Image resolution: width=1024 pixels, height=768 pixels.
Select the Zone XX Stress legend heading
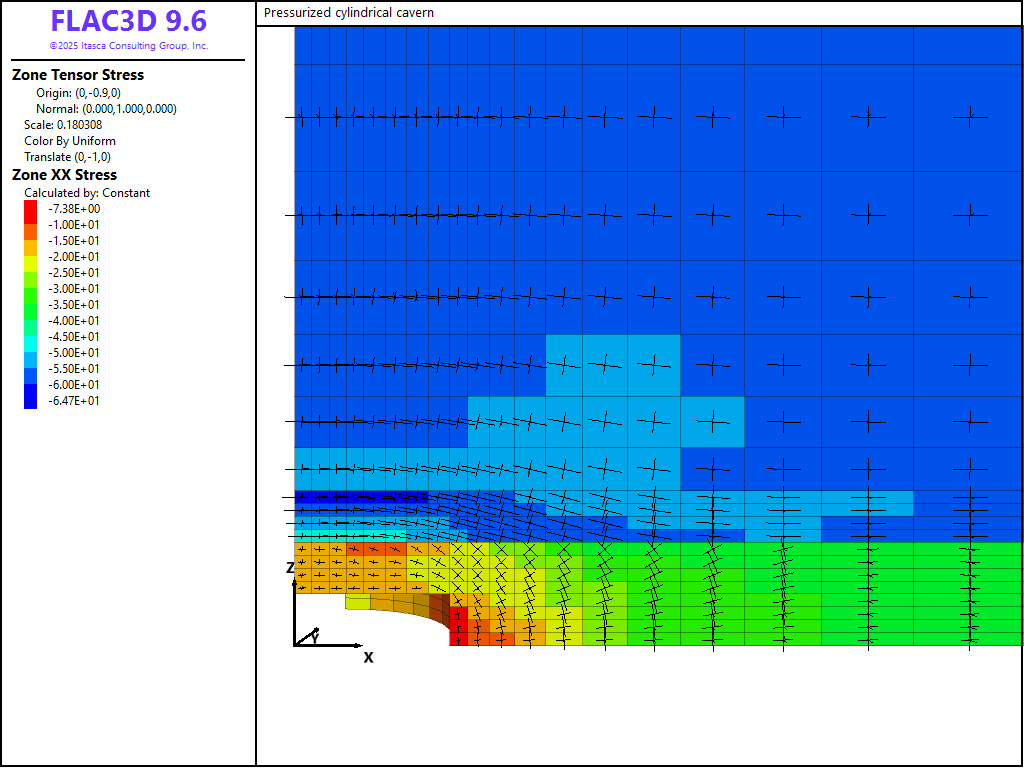[x=64, y=175]
